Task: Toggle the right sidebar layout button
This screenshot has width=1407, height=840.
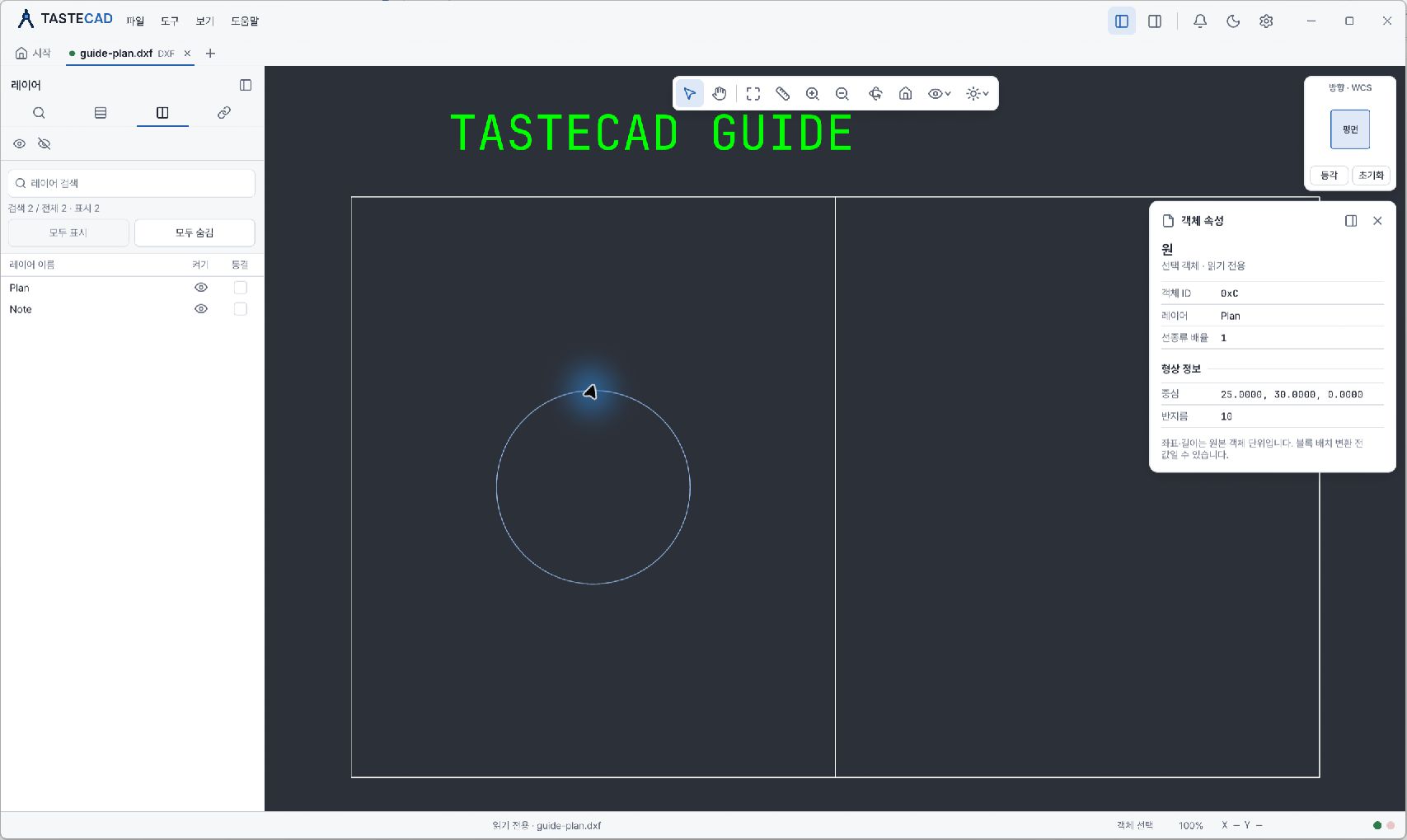Action: coord(1155,21)
